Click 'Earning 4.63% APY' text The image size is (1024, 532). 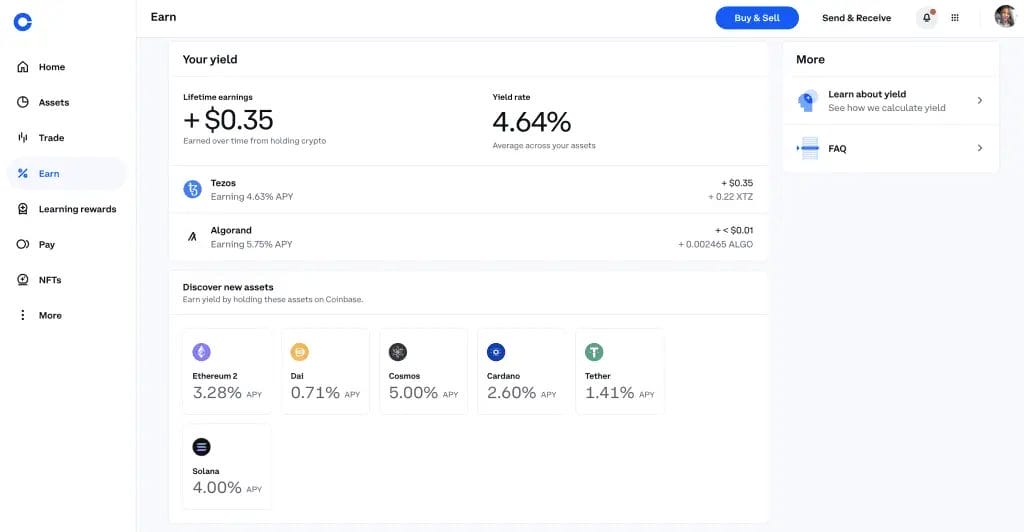click(251, 196)
